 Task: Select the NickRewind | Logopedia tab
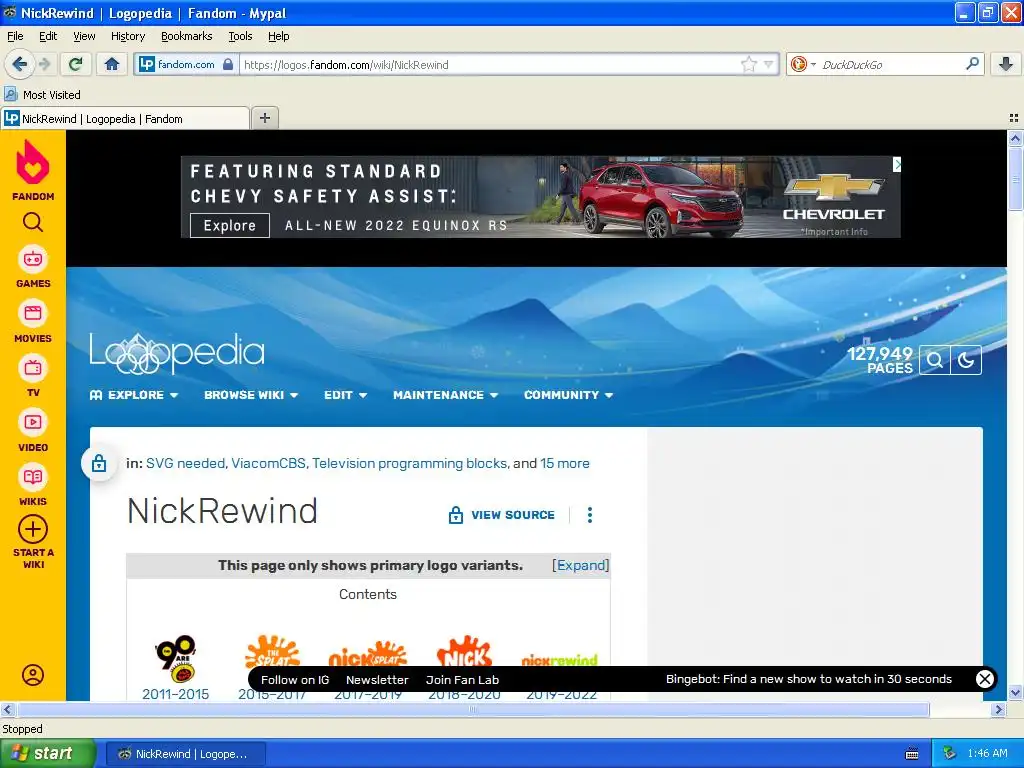125,118
